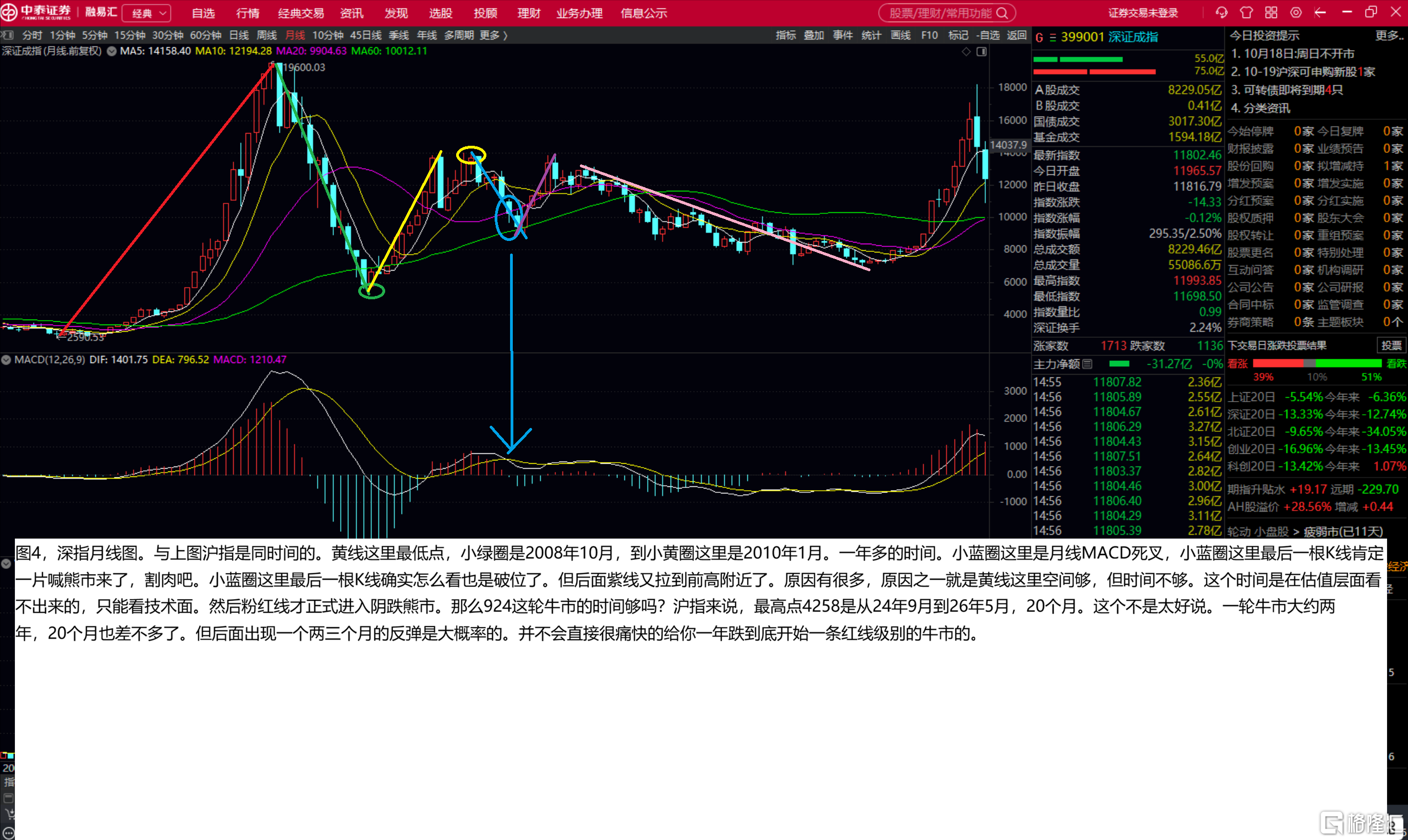The image size is (1408, 840).
Task: Expand 更多 timeframe periods
Action: pyautogui.click(x=493, y=35)
